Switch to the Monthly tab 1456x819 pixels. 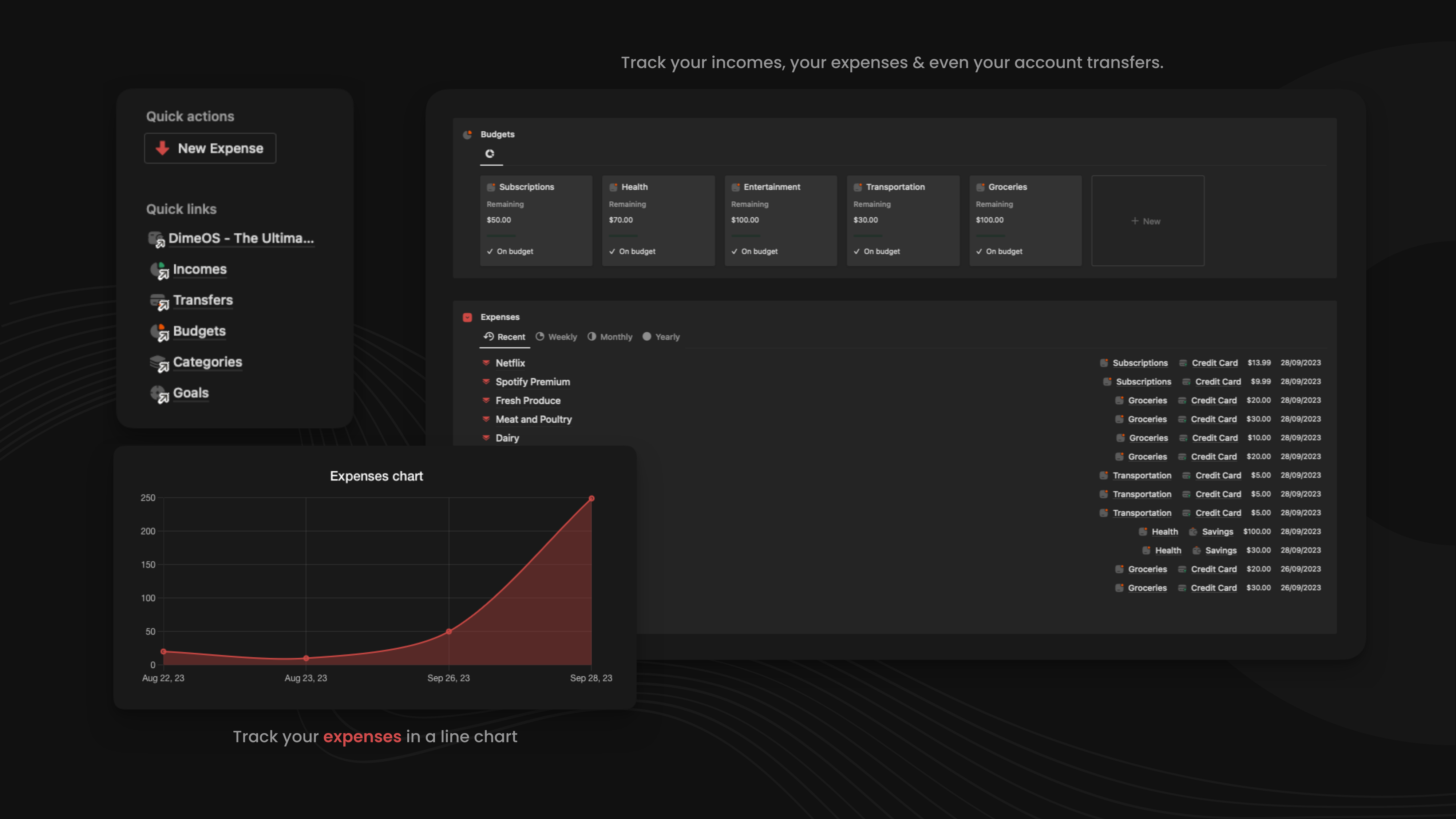click(x=610, y=337)
